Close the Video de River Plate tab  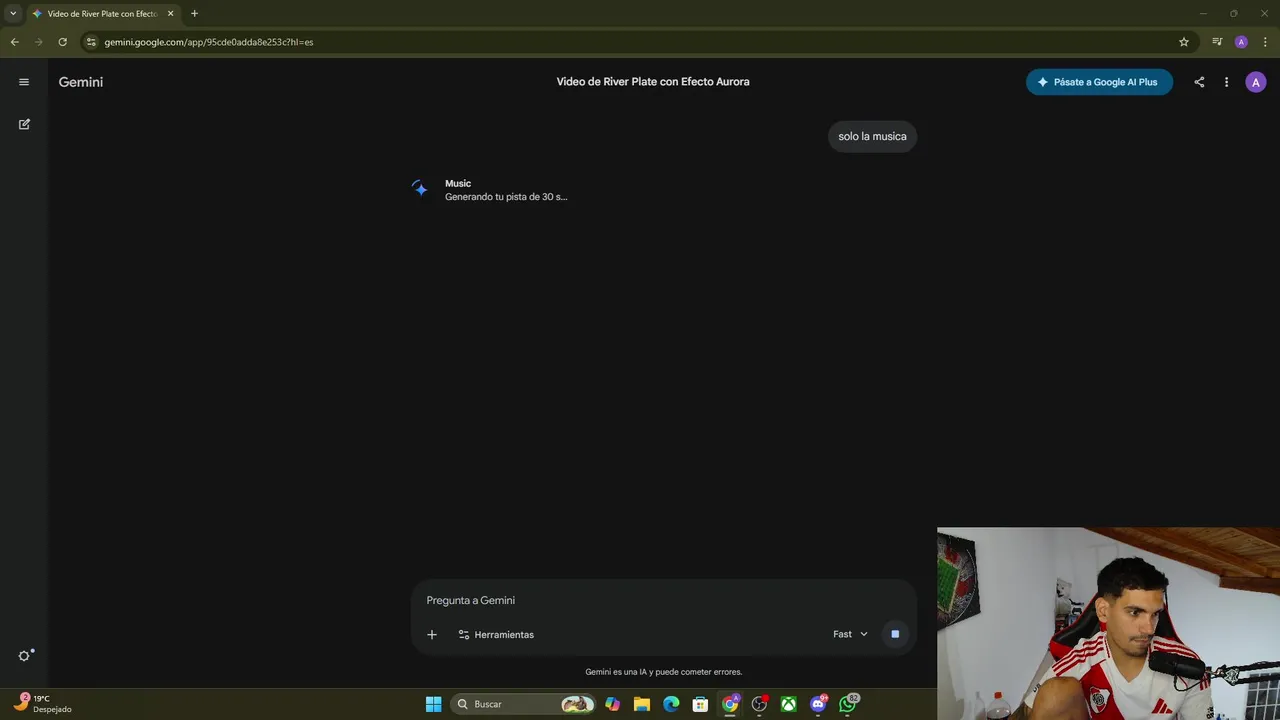pyautogui.click(x=170, y=14)
